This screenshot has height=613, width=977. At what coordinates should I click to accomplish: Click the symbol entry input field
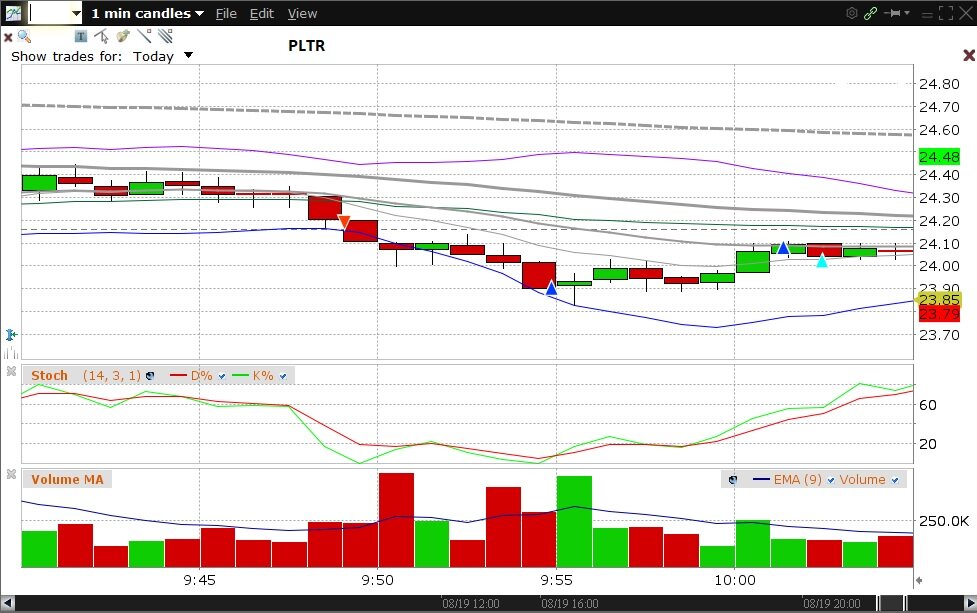50,13
